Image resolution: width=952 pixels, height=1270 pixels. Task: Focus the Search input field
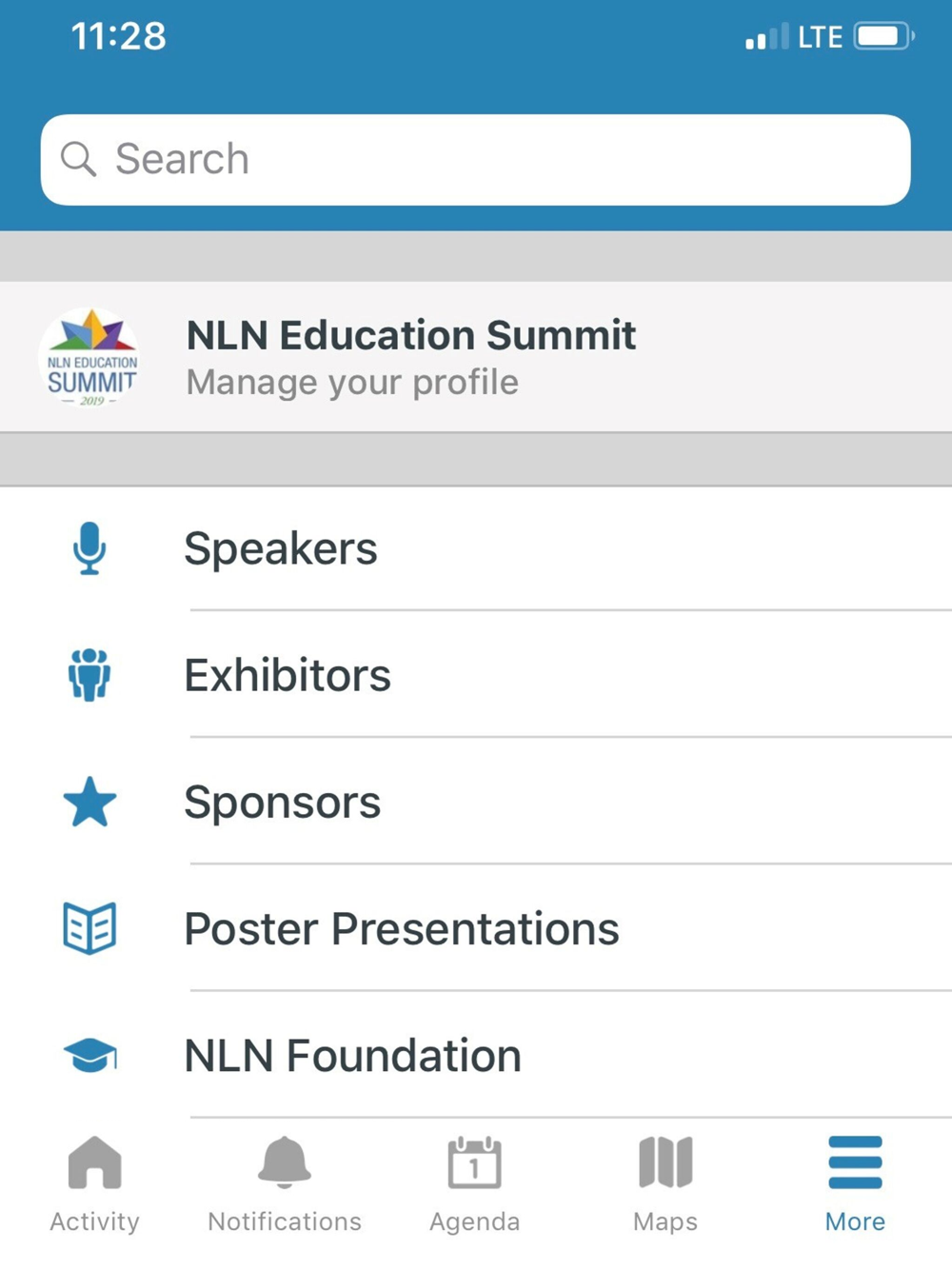point(476,160)
